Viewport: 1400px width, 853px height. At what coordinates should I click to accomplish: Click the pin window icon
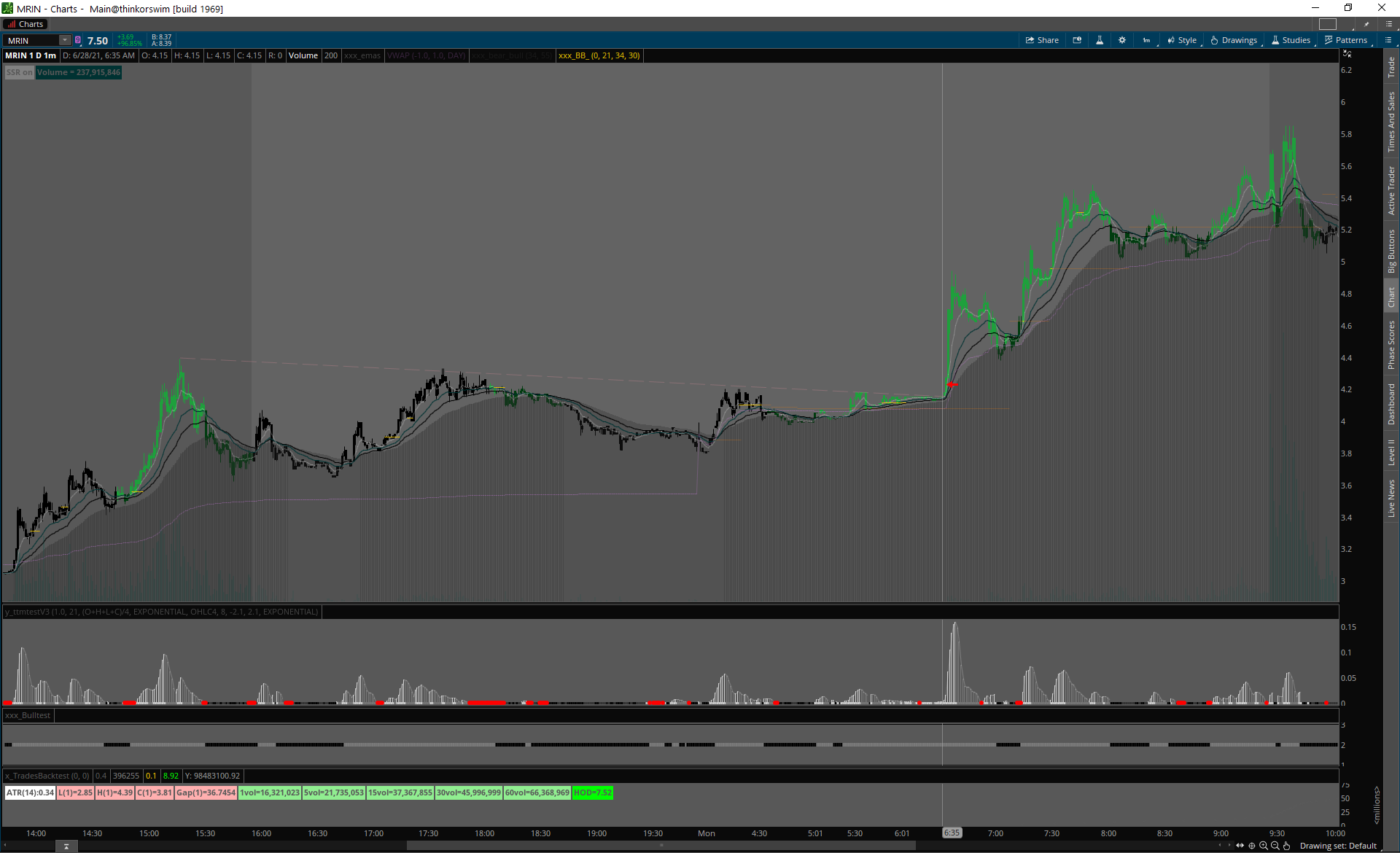click(x=1366, y=24)
